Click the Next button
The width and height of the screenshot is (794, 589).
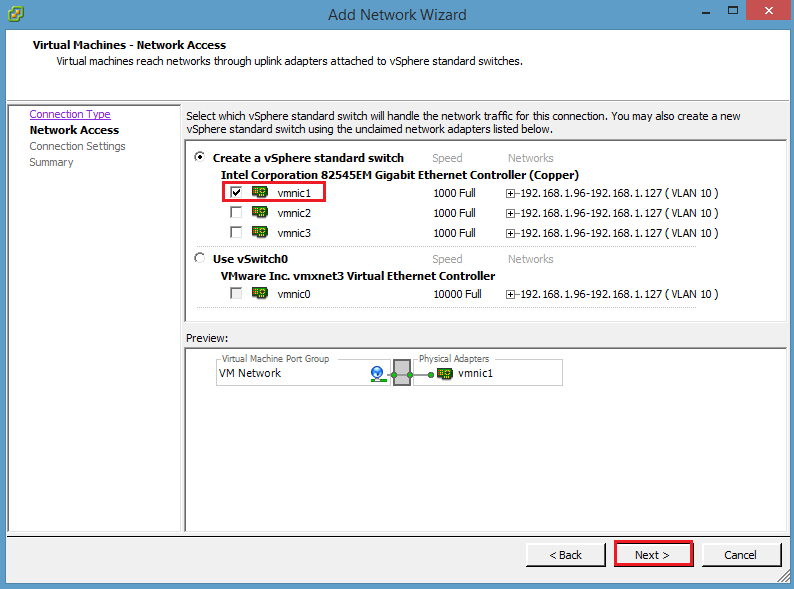[x=653, y=555]
